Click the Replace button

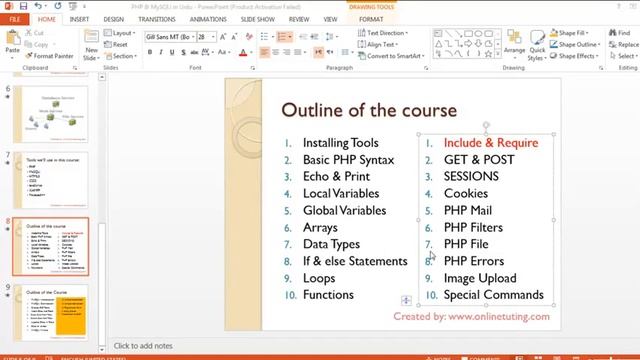point(623,44)
